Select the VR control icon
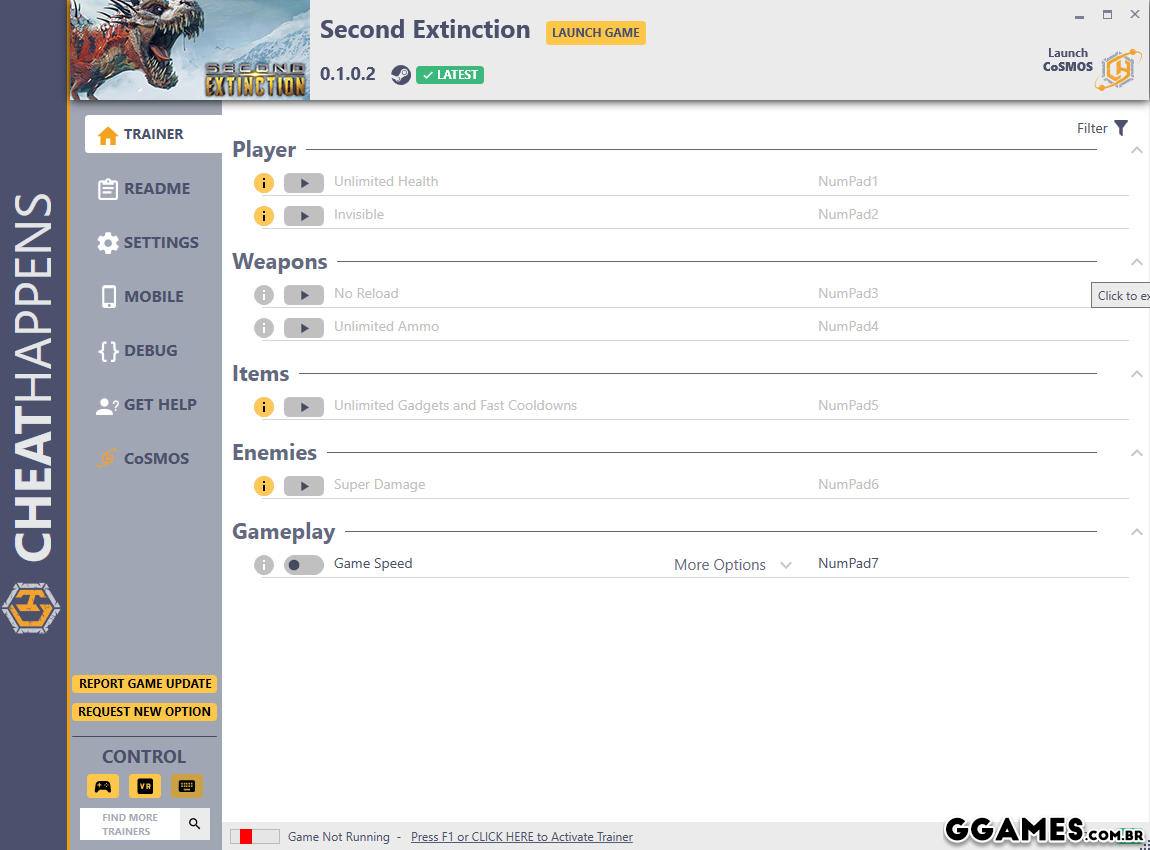1150x850 pixels. click(x=144, y=786)
